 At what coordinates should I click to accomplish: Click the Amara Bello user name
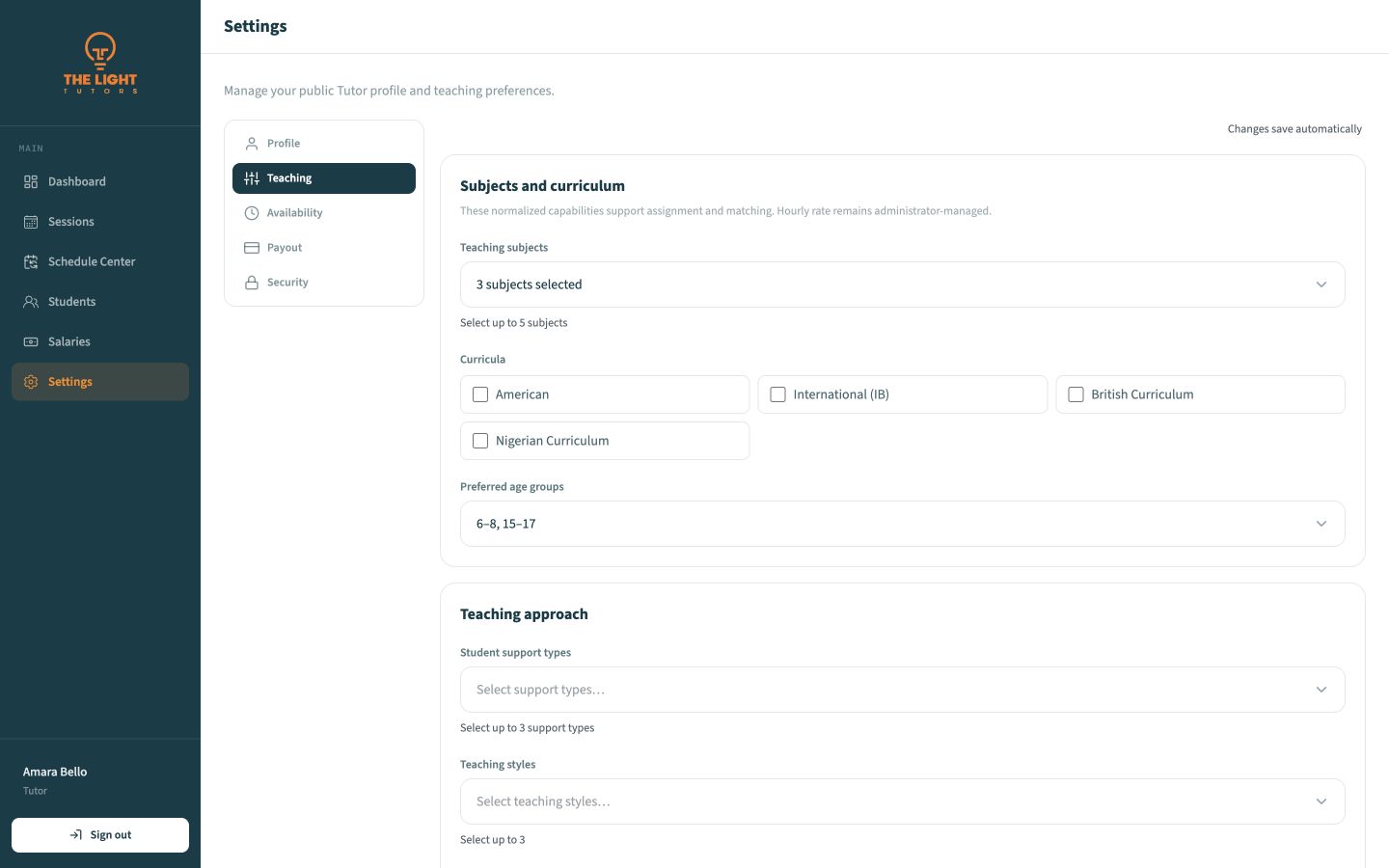click(x=55, y=772)
